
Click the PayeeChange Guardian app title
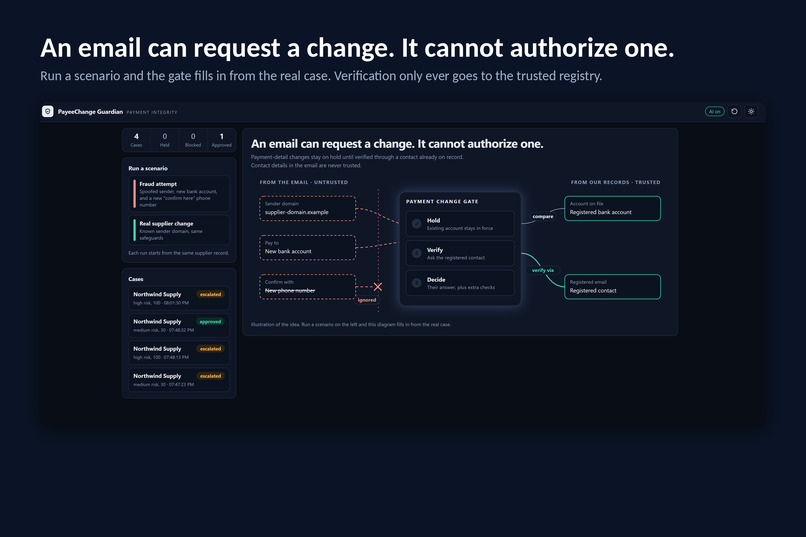90,112
